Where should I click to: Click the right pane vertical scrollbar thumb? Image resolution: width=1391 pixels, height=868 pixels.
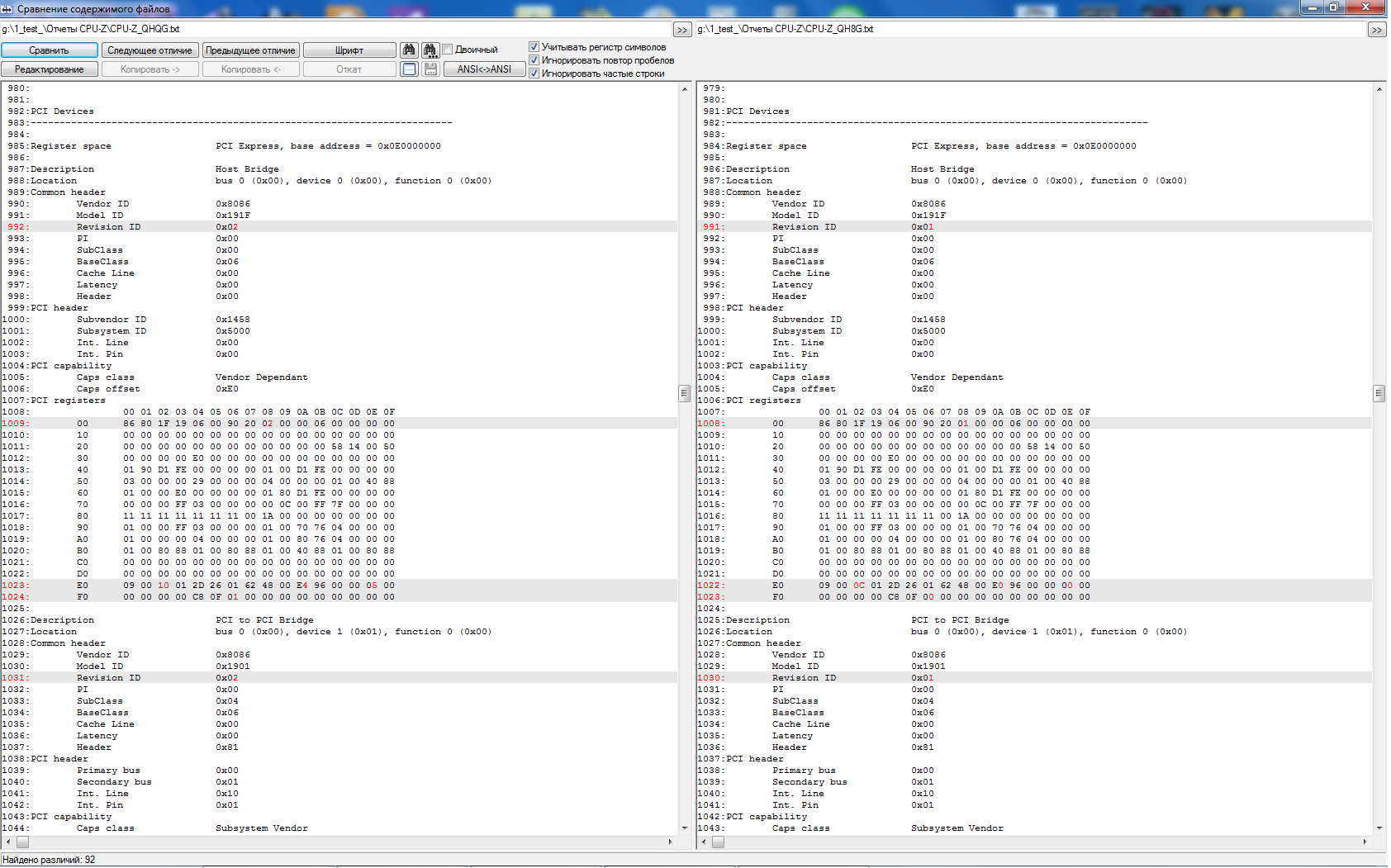coord(1379,393)
